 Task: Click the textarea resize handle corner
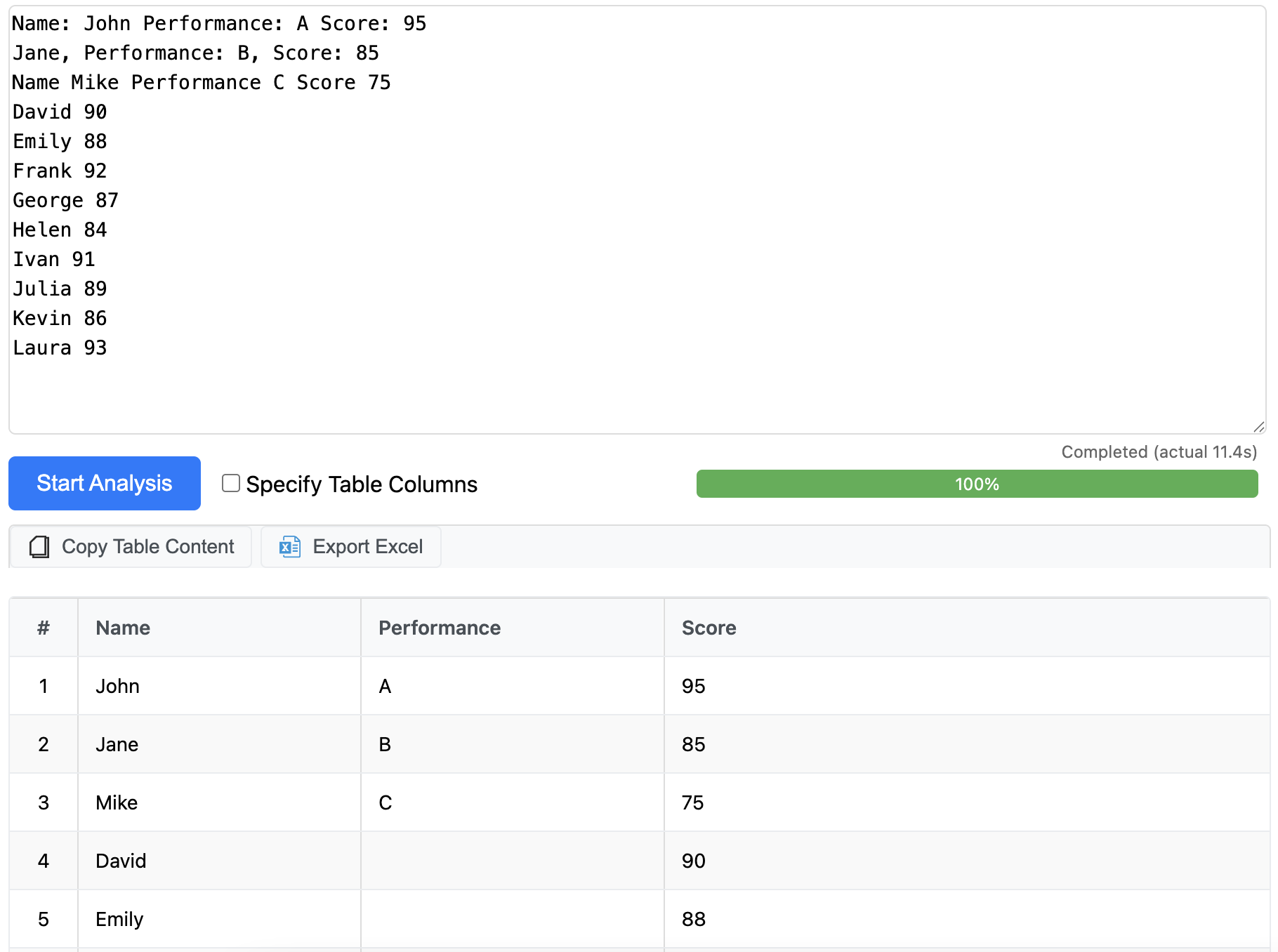(1258, 426)
